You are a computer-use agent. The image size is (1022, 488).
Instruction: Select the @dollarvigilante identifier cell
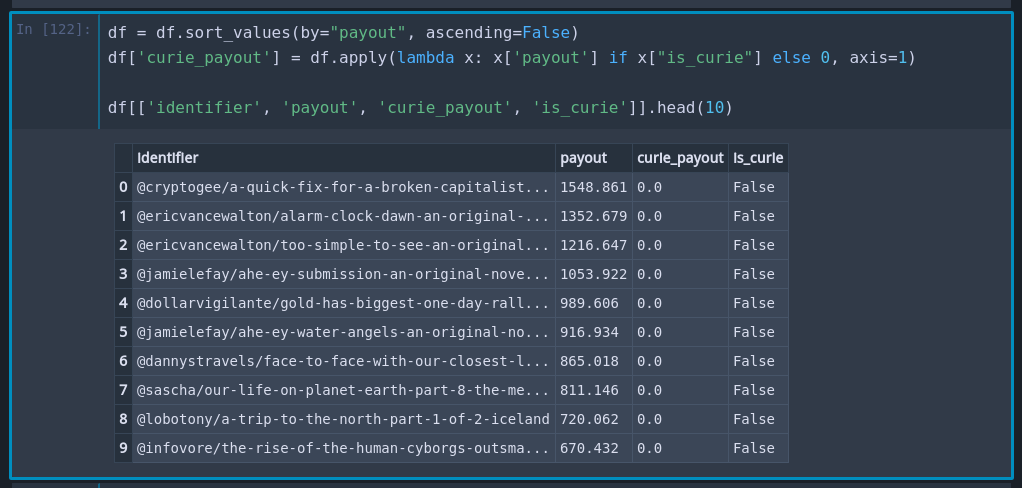point(343,303)
